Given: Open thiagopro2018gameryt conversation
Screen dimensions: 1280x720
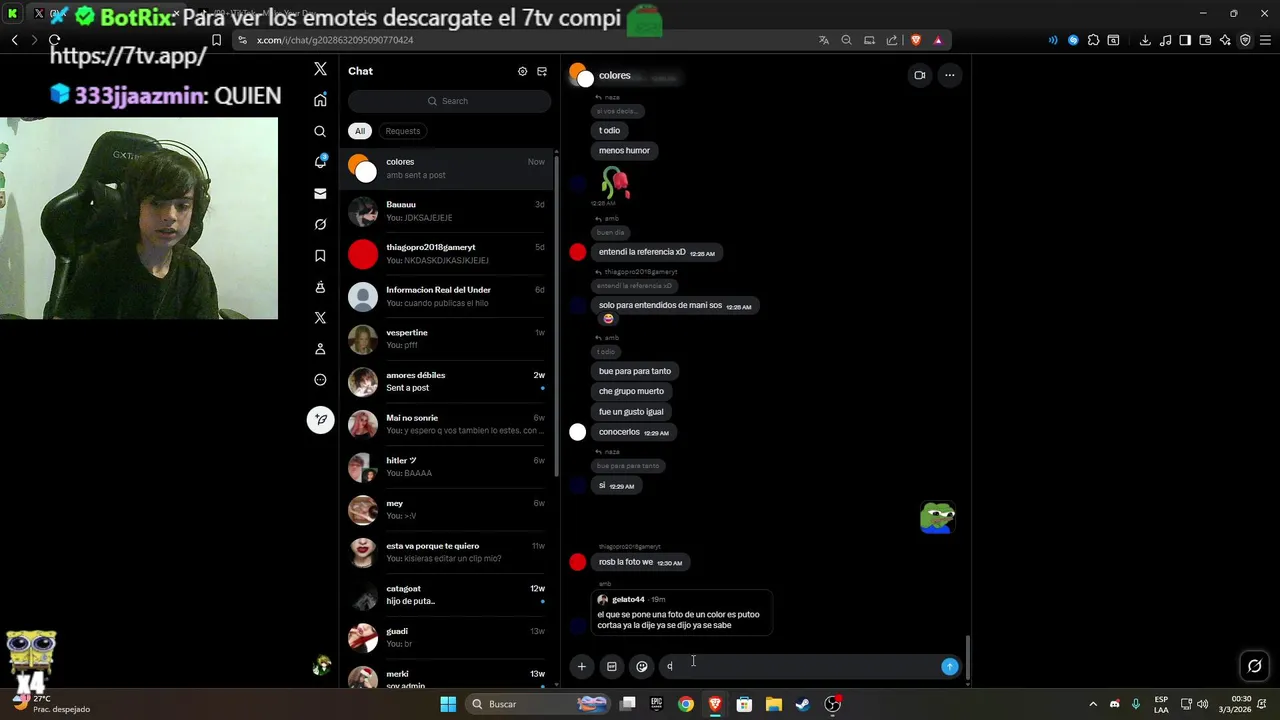Looking at the screenshot, I should tap(447, 254).
